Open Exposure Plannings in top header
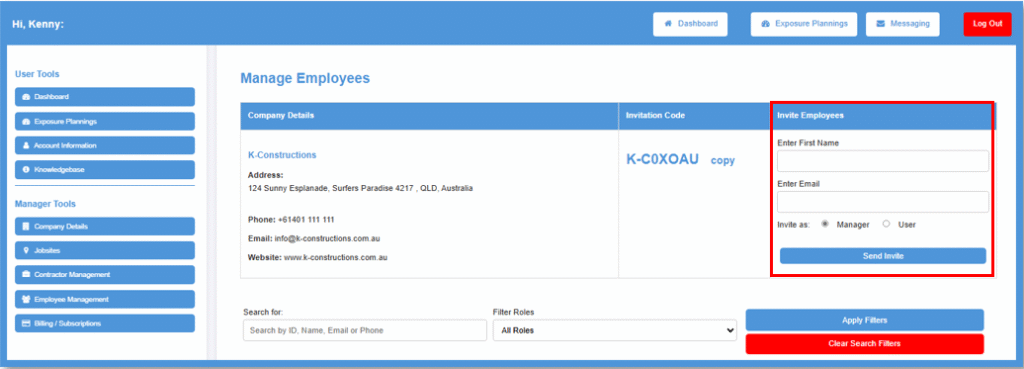 [x=803, y=24]
